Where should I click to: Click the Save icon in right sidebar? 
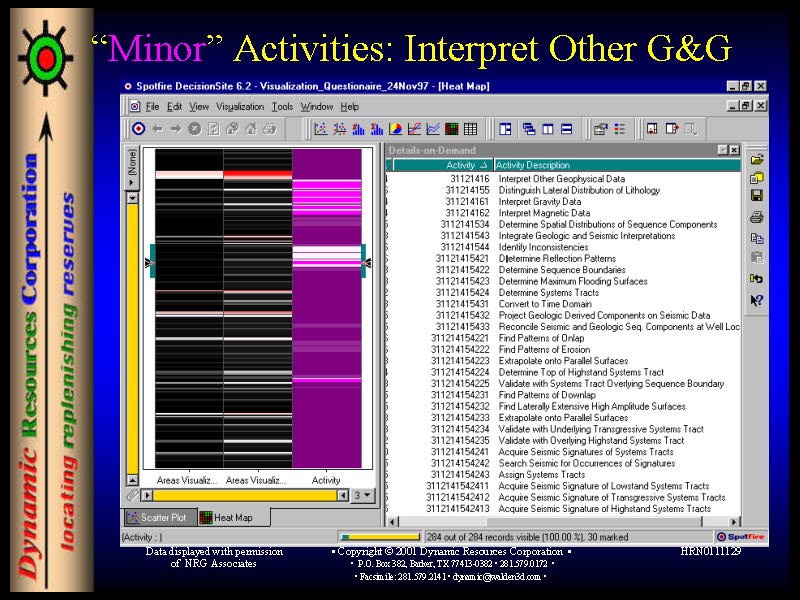pyautogui.click(x=757, y=195)
